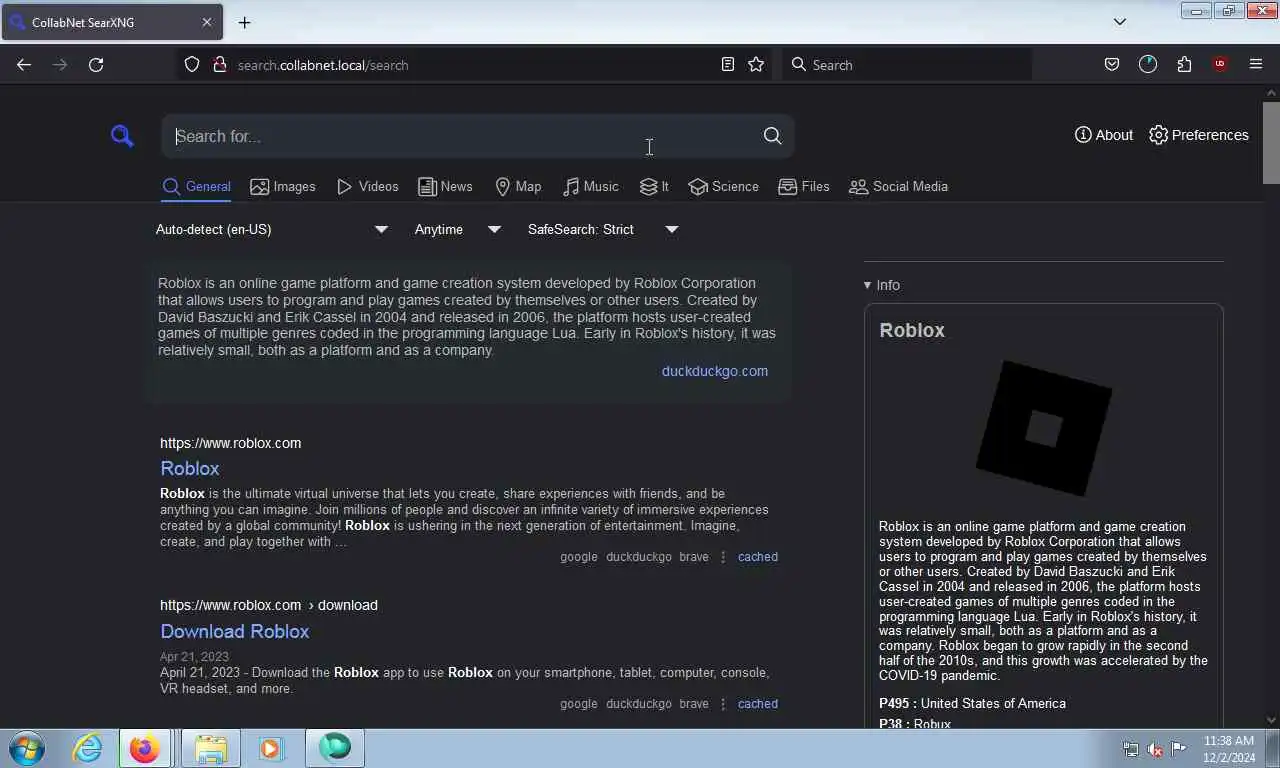1280x768 pixels.
Task: Click the CollabNet SearXNG tab title
Action: (x=83, y=22)
